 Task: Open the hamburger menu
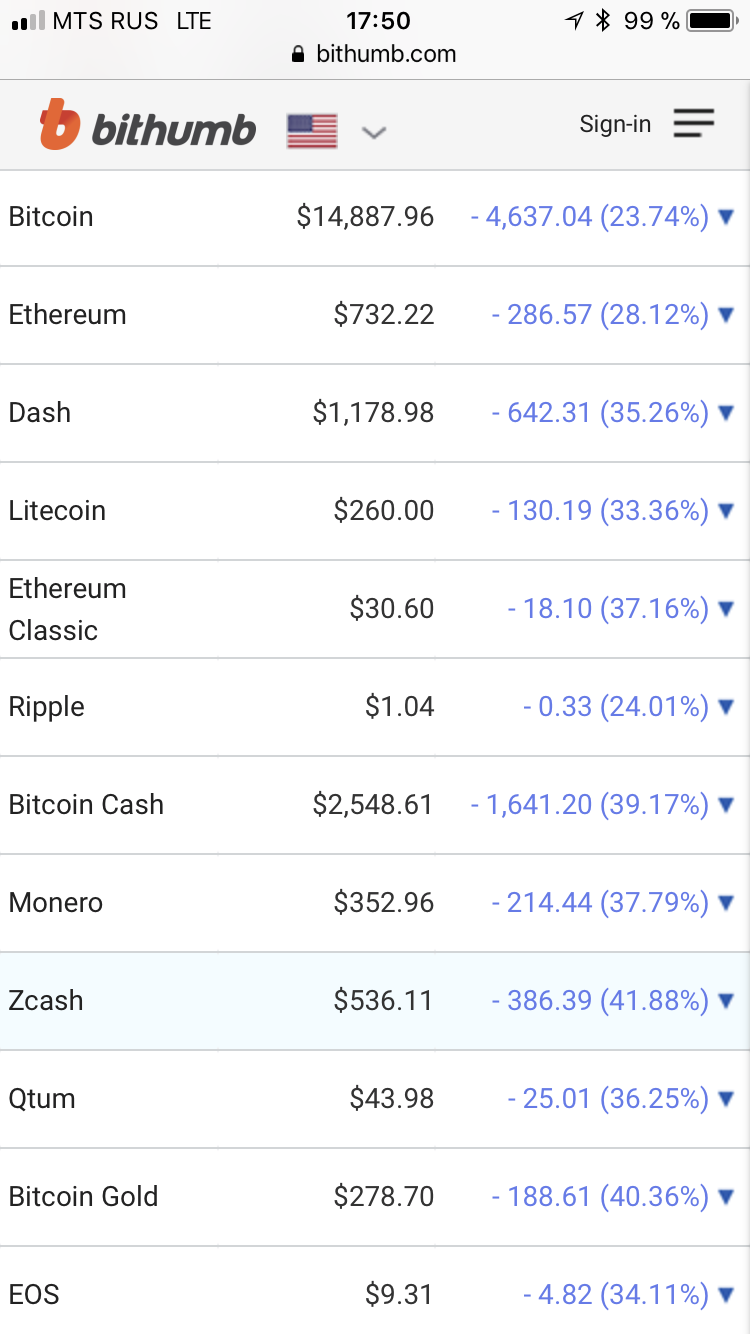click(693, 124)
